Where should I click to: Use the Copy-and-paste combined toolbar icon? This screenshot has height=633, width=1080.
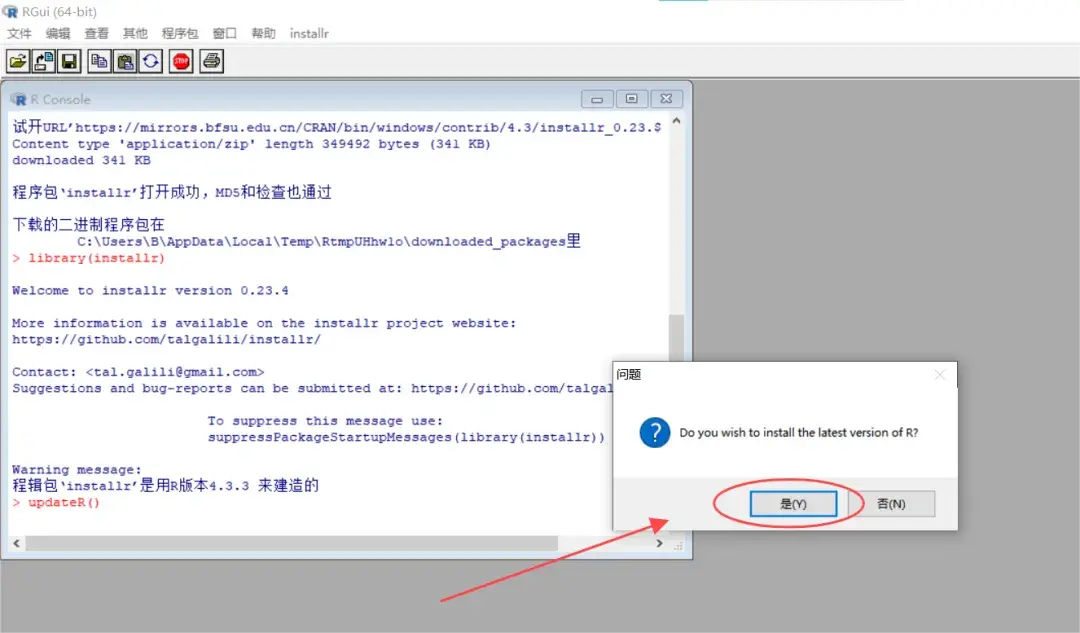(148, 61)
